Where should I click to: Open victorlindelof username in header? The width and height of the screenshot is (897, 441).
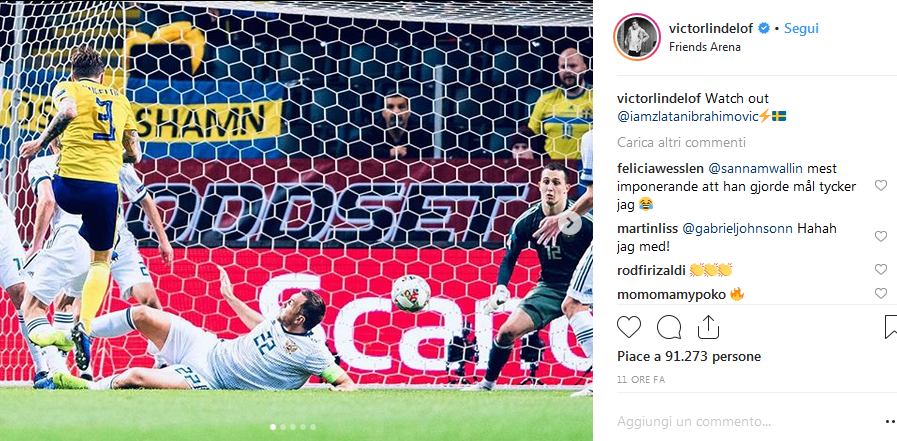pyautogui.click(x=710, y=29)
